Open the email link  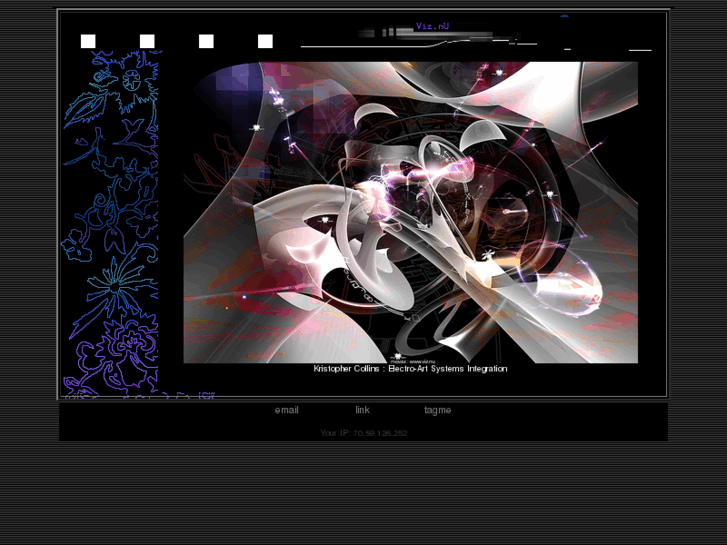pos(287,410)
